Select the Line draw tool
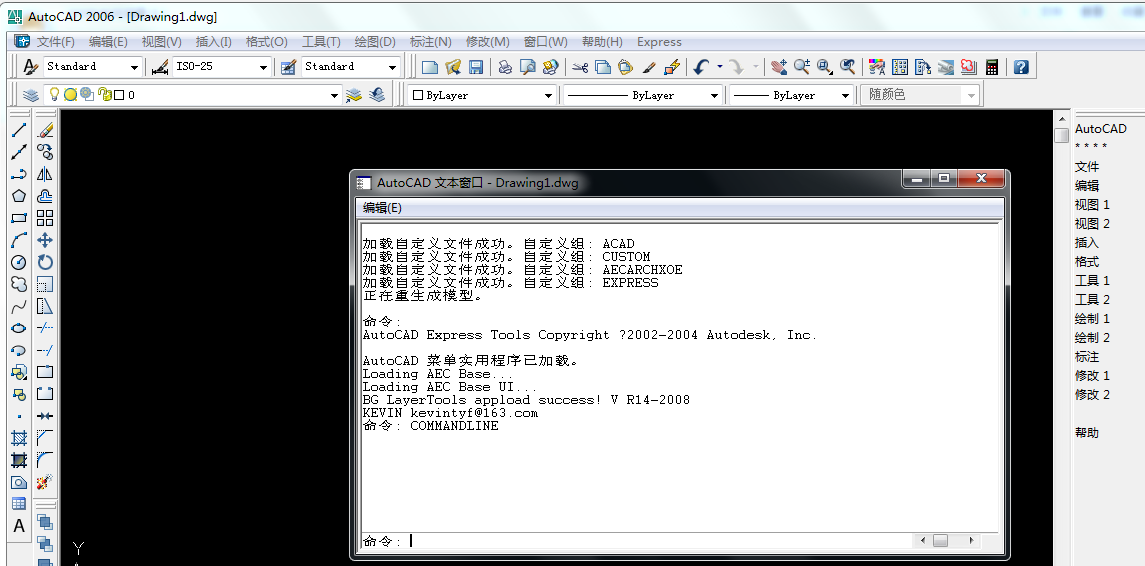1145x566 pixels. [19, 130]
